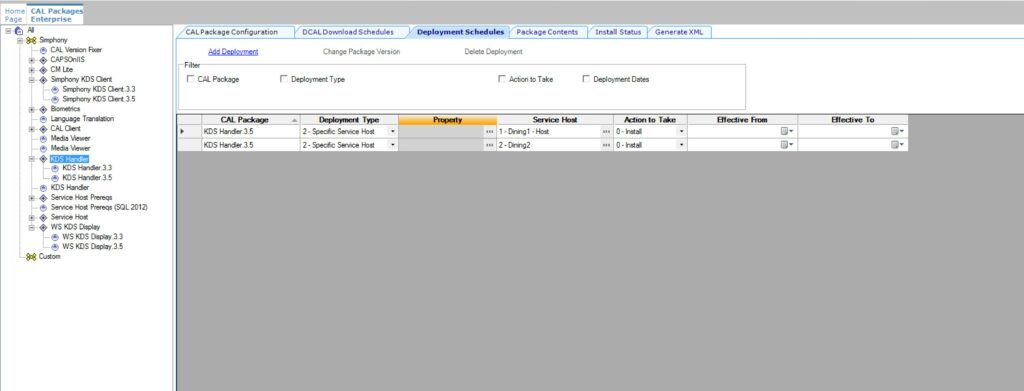Expand the CM Lite node
This screenshot has width=1024, height=391.
pyautogui.click(x=31, y=69)
